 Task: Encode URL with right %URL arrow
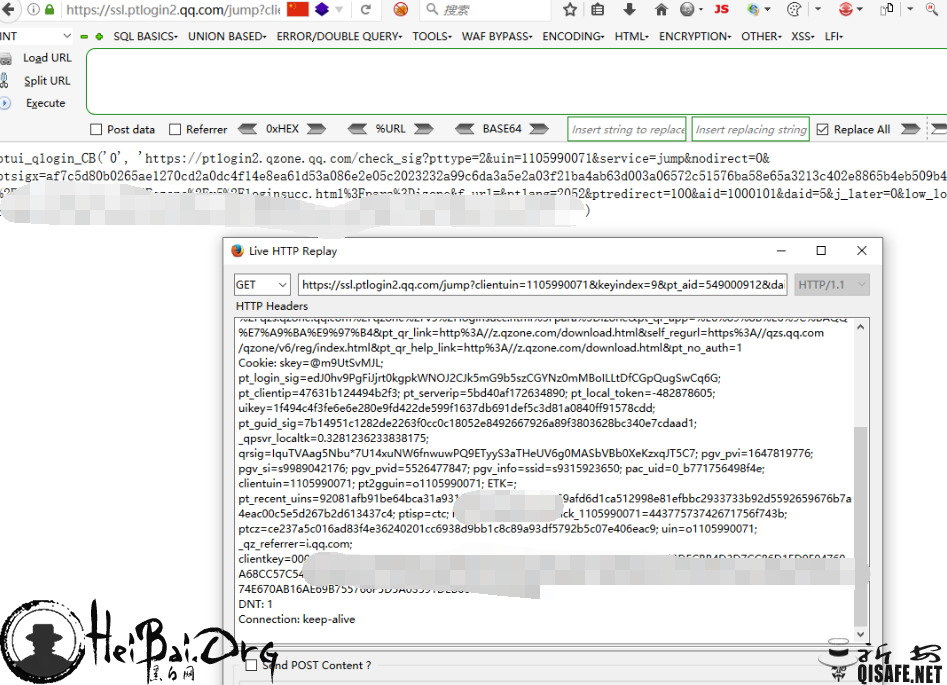(423, 129)
